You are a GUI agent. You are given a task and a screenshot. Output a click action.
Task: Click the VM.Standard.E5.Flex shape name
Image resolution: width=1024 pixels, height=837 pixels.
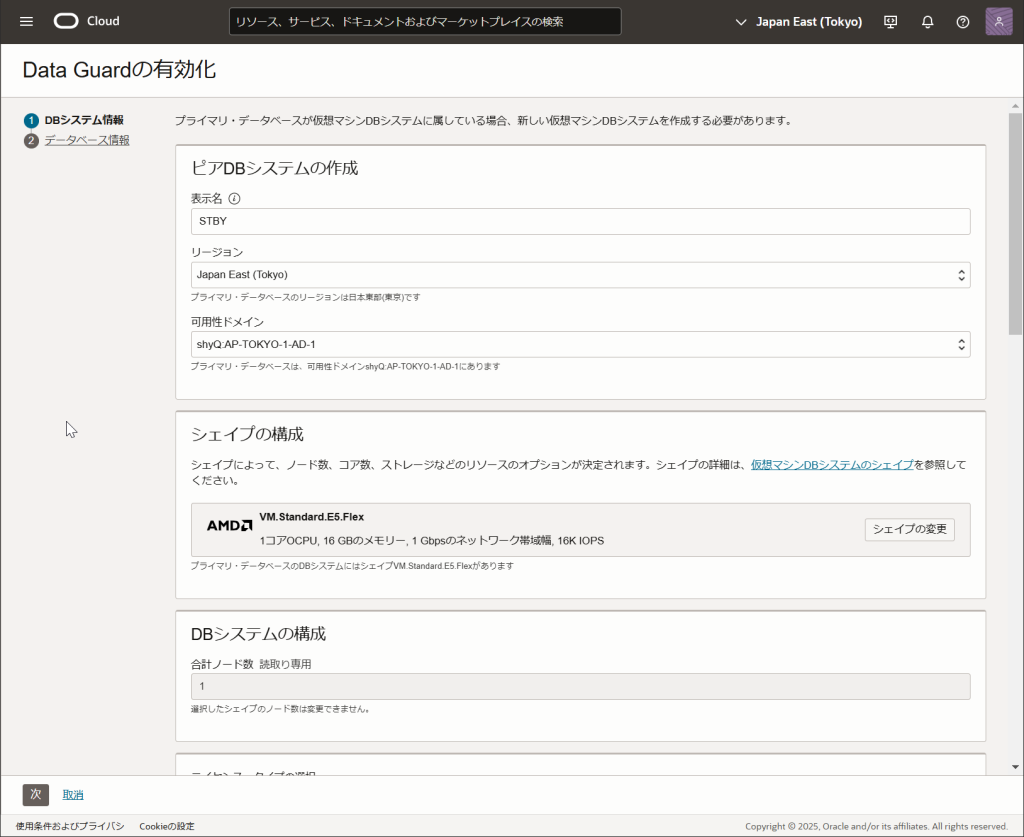(312, 516)
